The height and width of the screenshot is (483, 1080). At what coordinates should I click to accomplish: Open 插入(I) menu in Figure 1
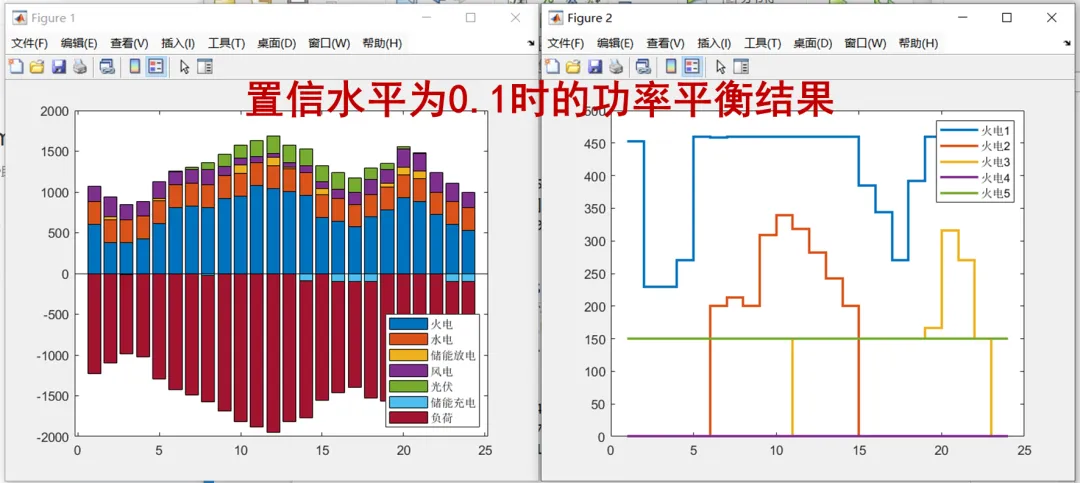(178, 43)
